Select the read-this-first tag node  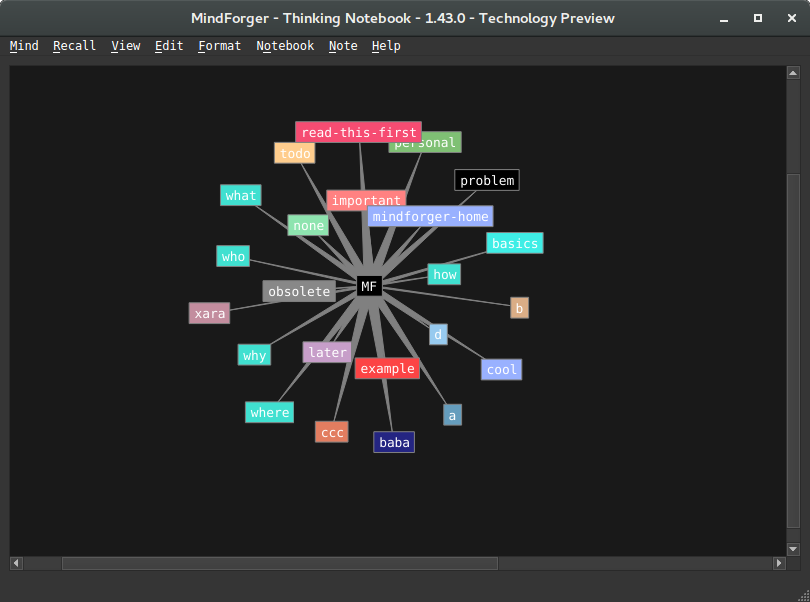[358, 132]
